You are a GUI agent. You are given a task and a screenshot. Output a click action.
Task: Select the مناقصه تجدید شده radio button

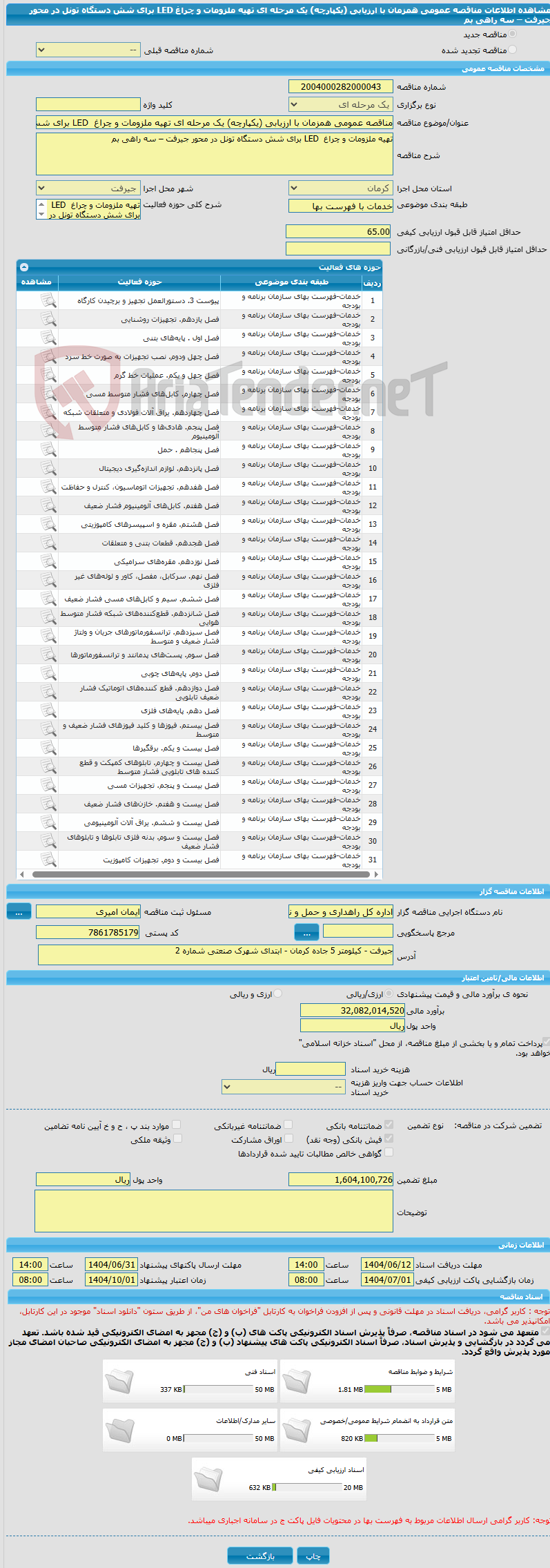pyautogui.click(x=512, y=50)
